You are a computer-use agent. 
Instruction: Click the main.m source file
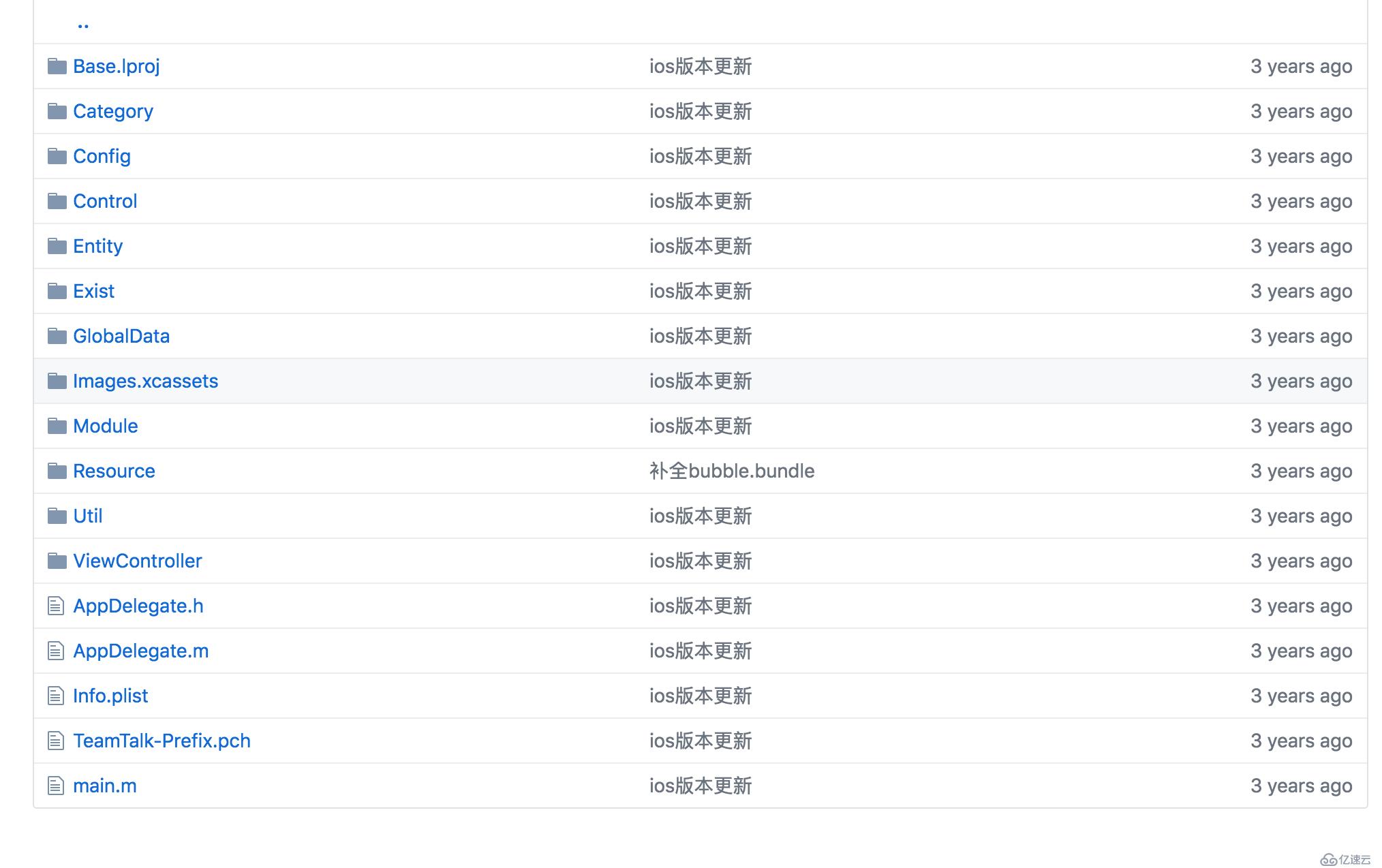pyautogui.click(x=103, y=785)
